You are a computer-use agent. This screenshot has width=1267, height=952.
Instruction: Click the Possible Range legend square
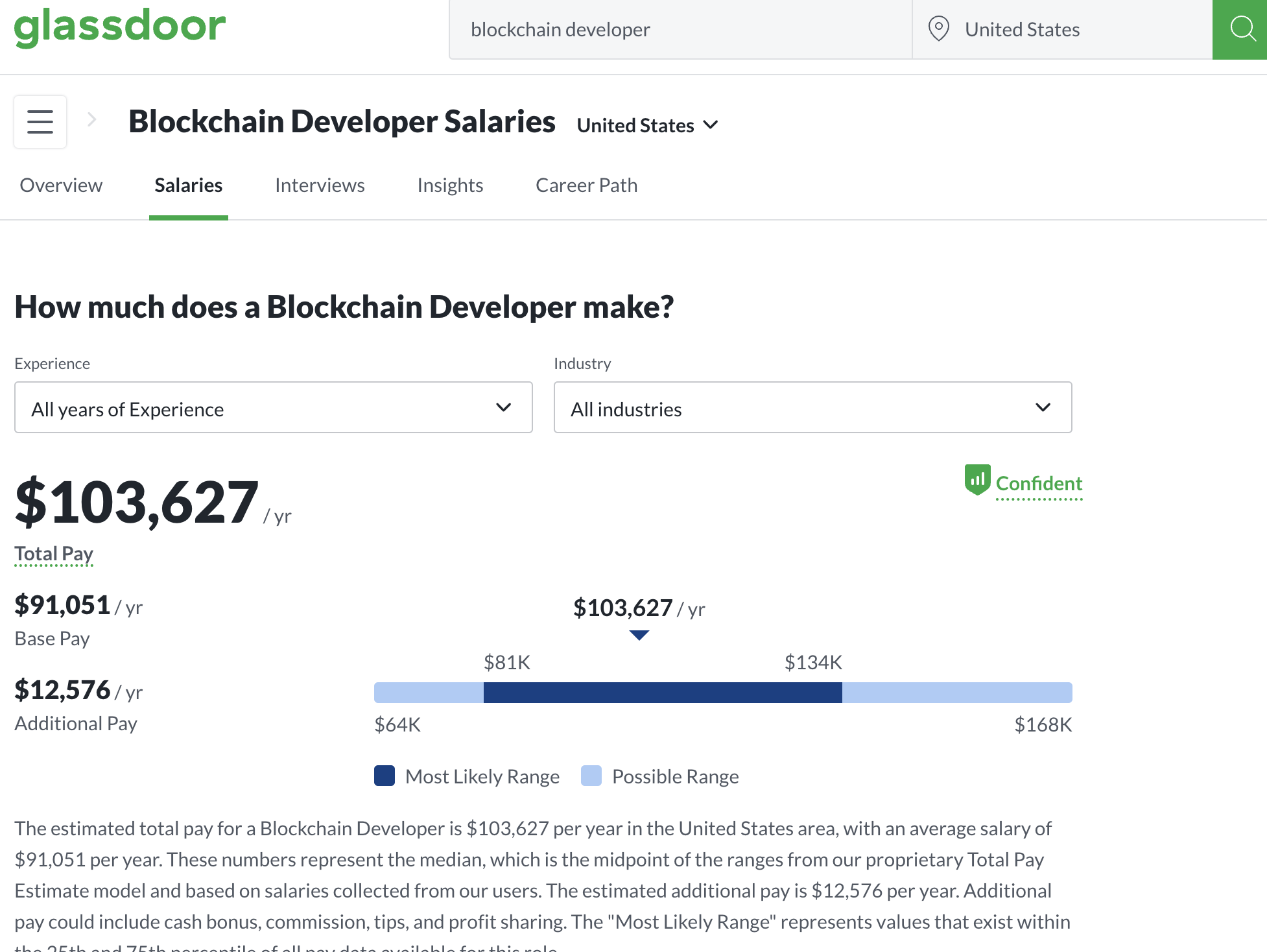click(591, 776)
